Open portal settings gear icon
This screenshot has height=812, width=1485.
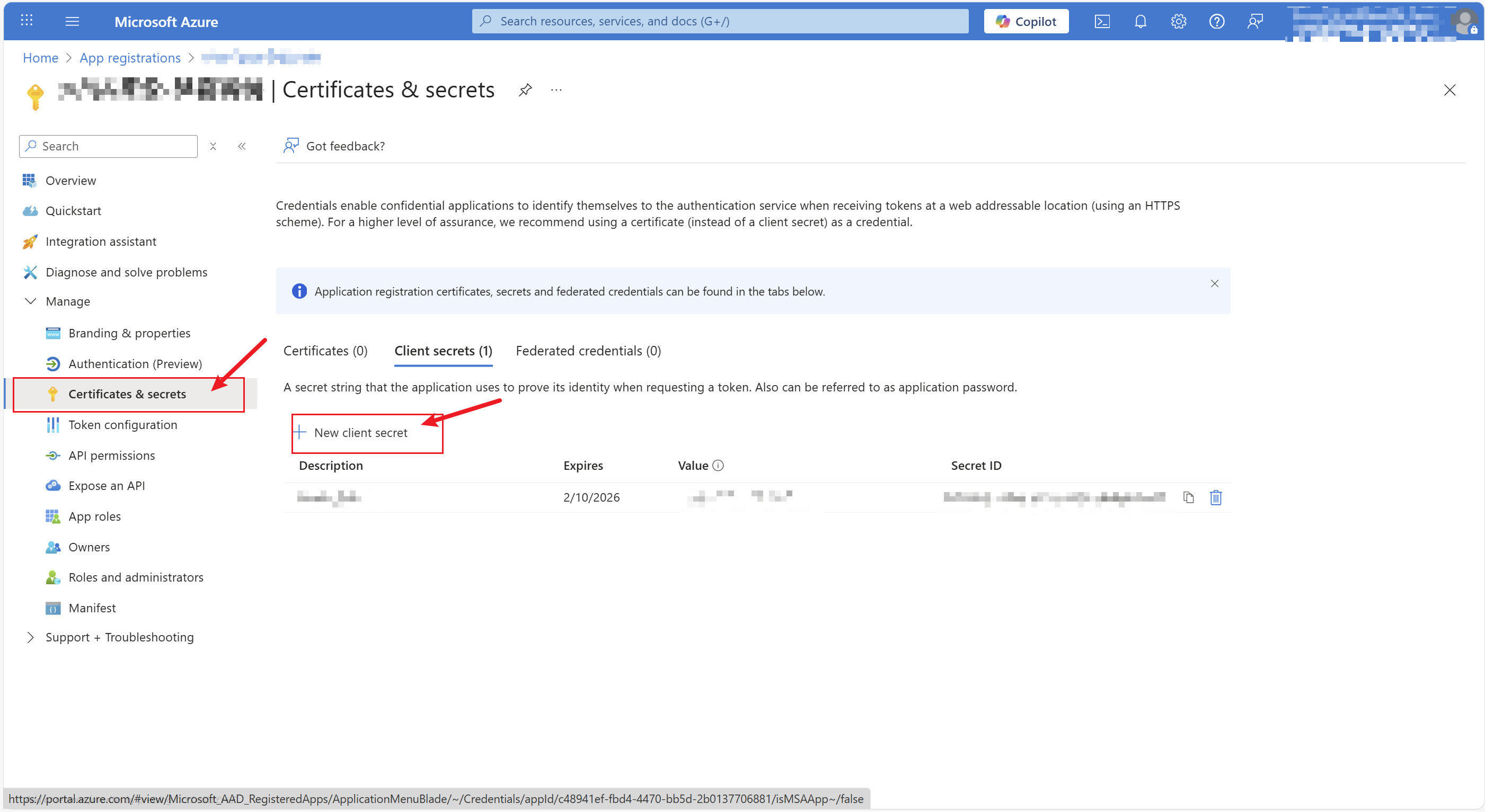coord(1178,21)
